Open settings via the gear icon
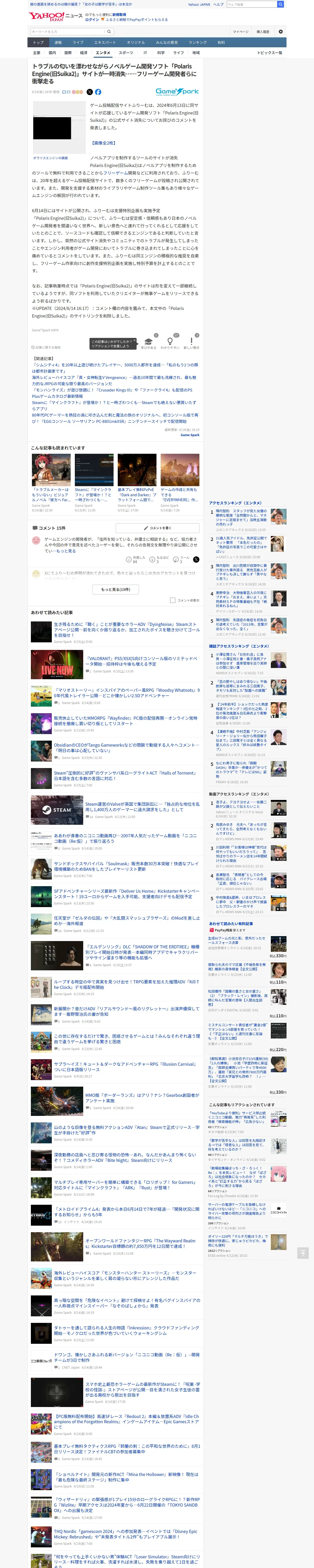The image size is (314, 1568). (x=281, y=32)
